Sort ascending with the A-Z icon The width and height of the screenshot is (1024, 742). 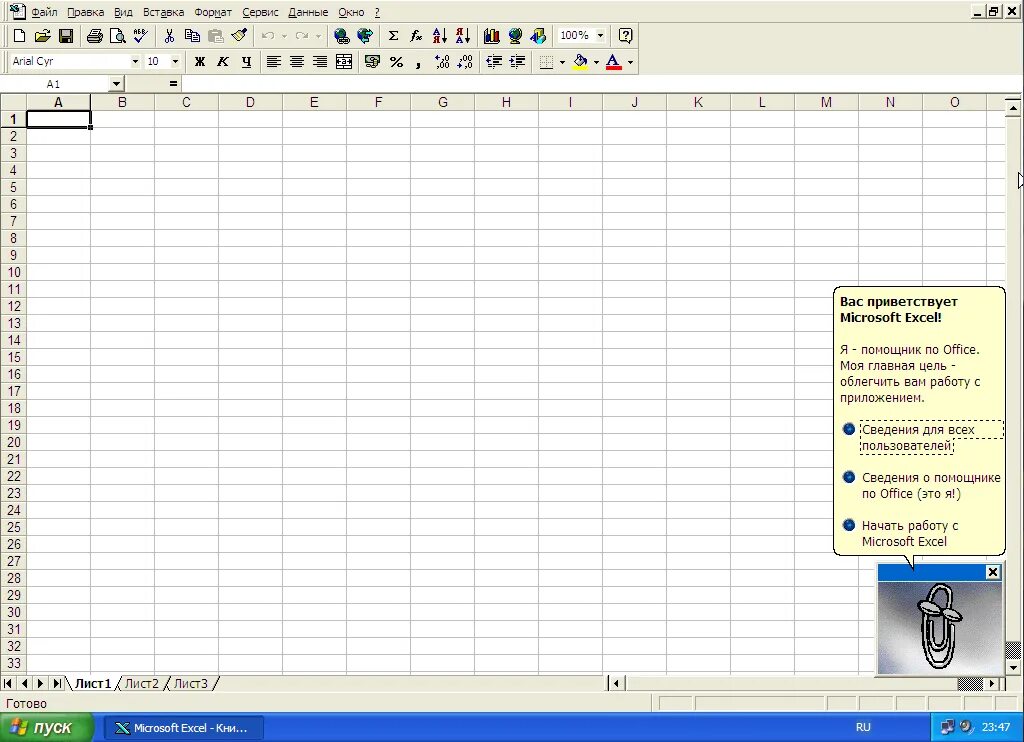click(440, 36)
